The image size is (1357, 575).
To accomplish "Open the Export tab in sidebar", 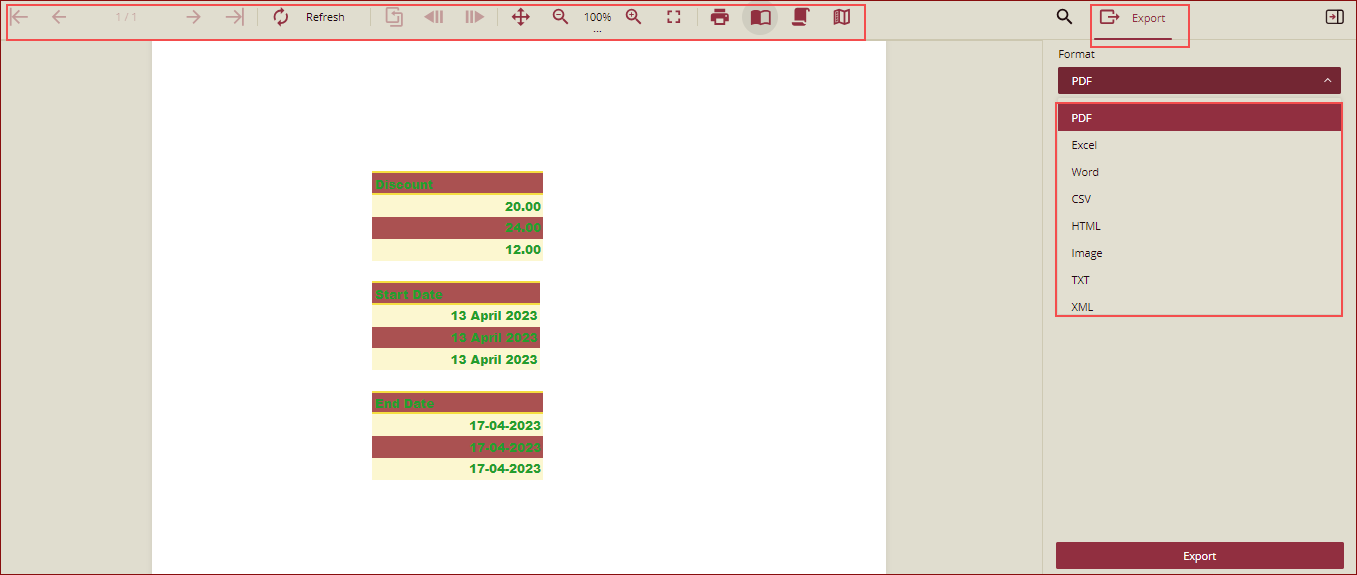I will (x=1133, y=18).
